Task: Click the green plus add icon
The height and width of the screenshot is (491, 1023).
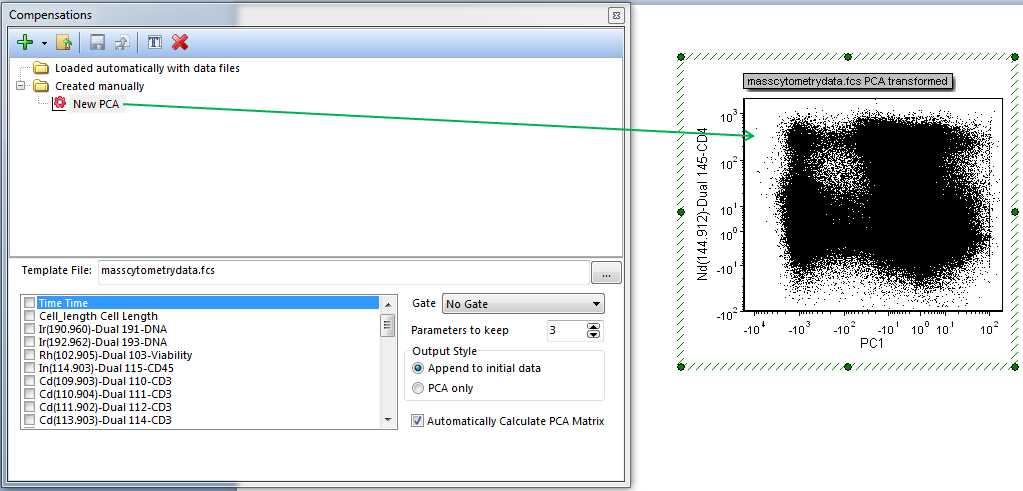Action: (x=26, y=43)
